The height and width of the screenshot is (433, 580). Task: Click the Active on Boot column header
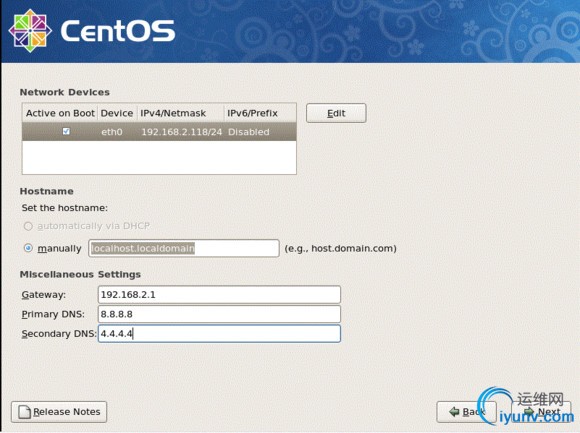click(x=60, y=113)
